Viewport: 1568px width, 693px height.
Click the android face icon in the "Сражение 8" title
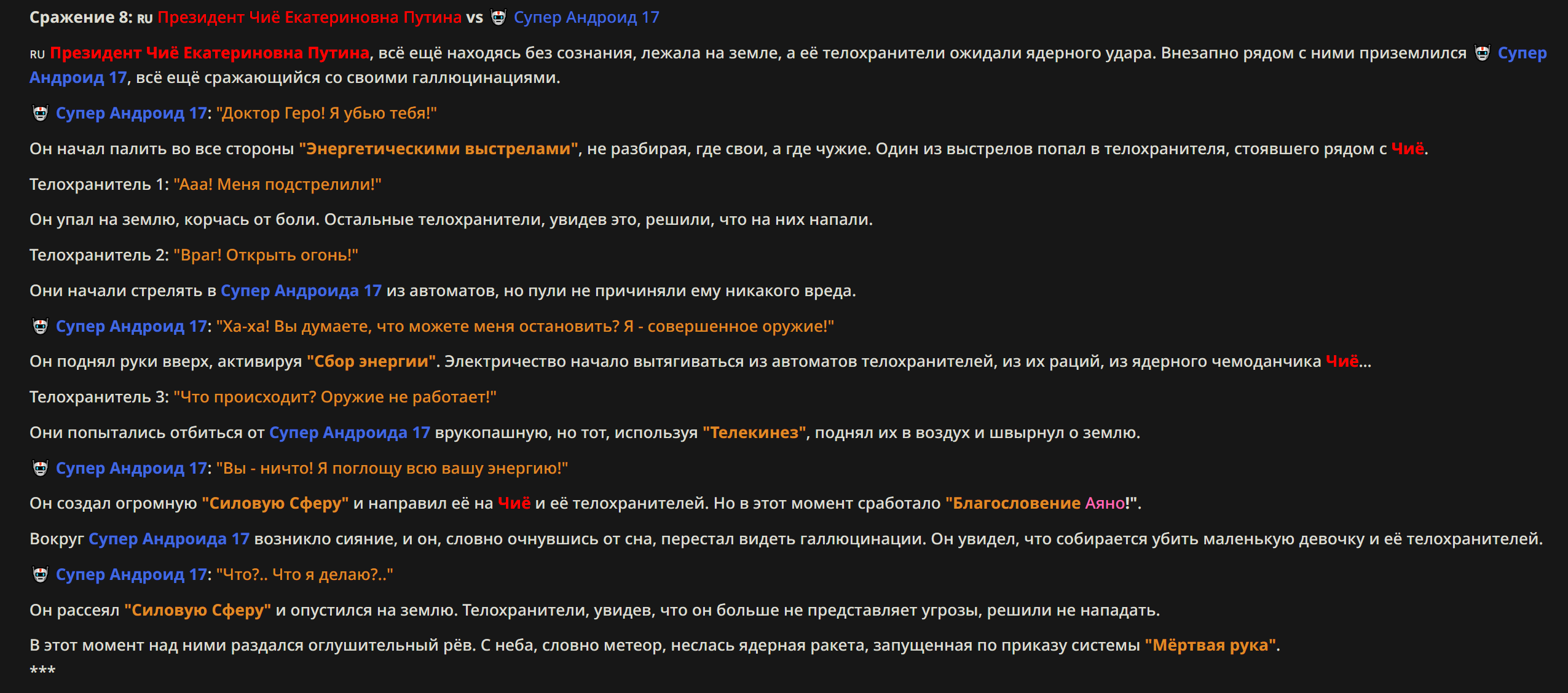point(498,17)
